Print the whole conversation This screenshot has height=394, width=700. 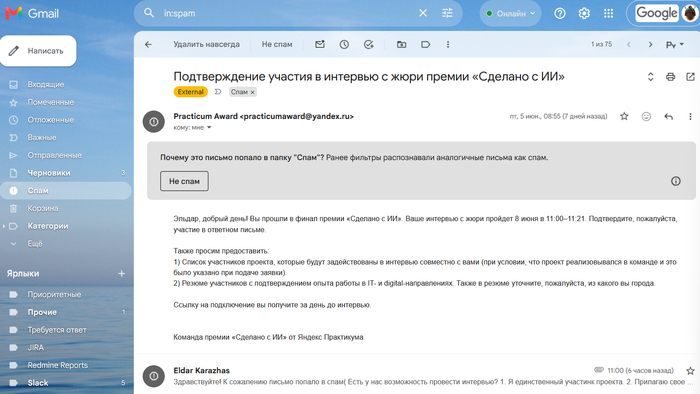[671, 77]
